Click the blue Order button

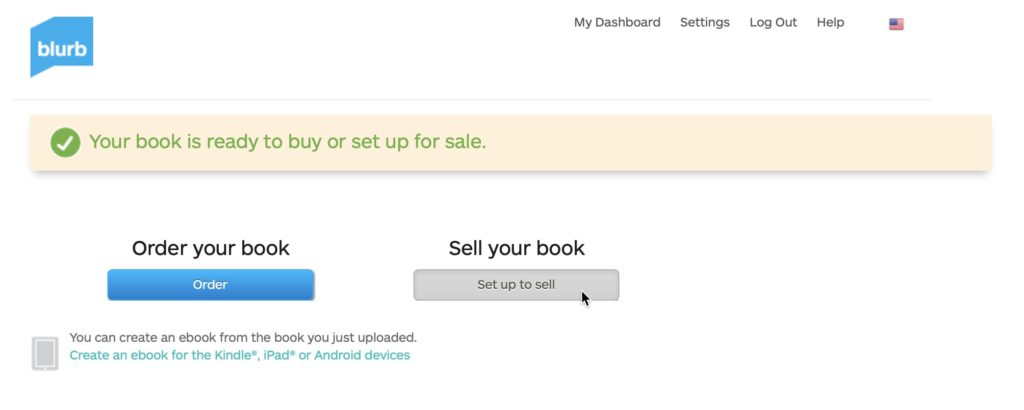[210, 285]
